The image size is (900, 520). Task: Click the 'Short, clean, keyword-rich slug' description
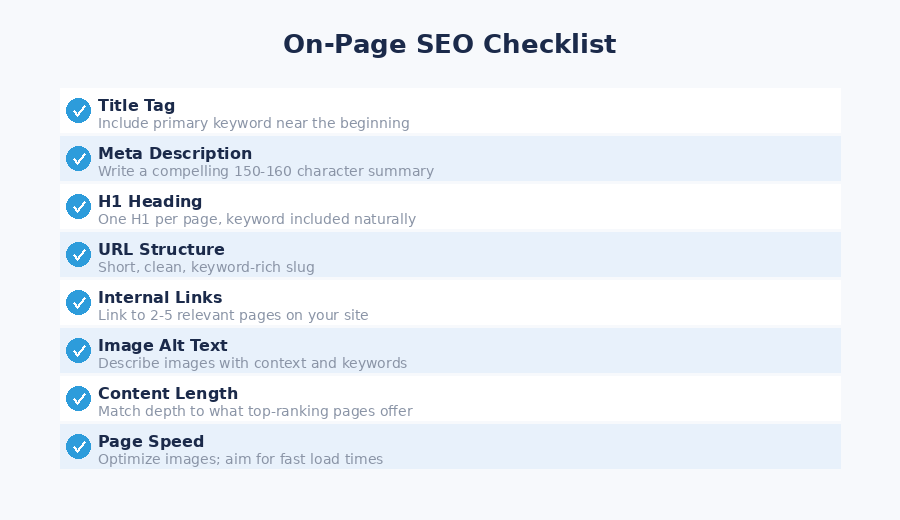click(206, 267)
